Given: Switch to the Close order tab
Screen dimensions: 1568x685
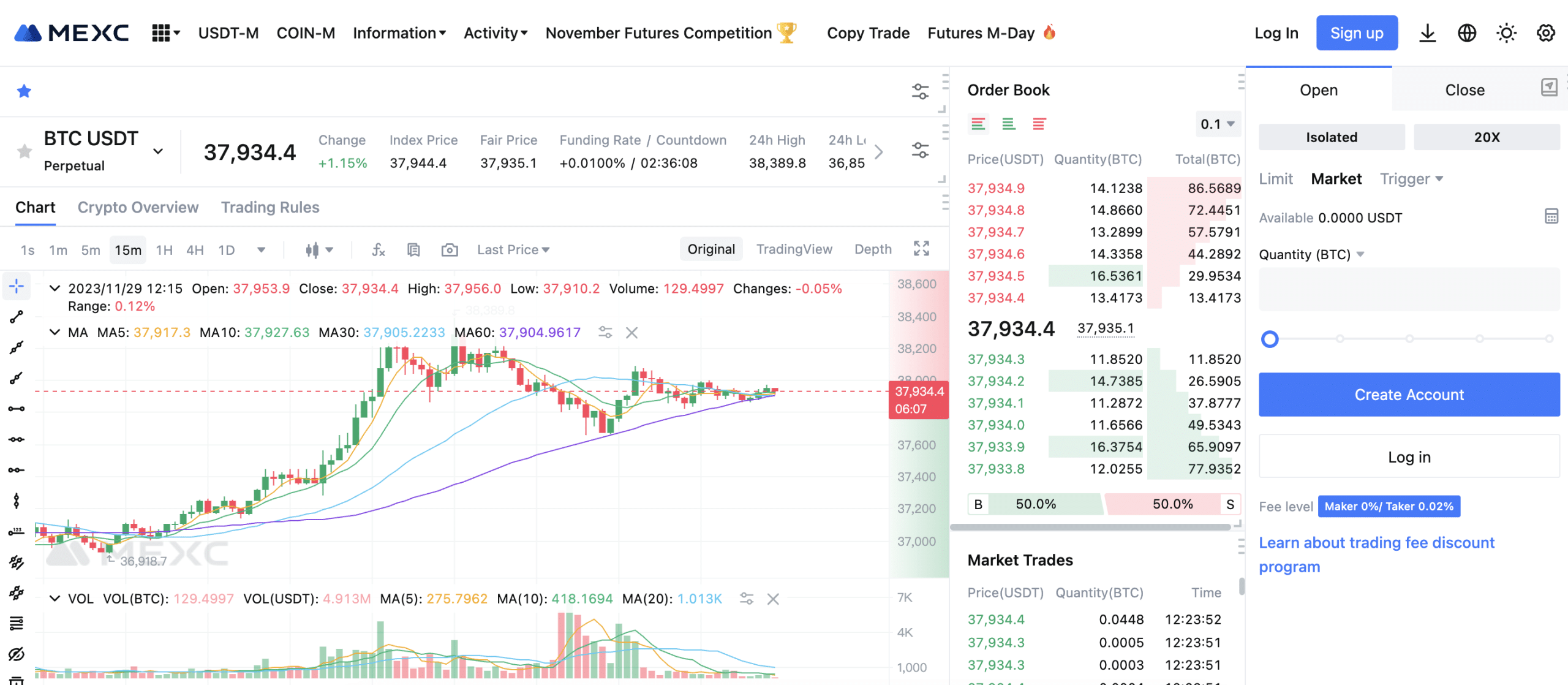Looking at the screenshot, I should (1463, 89).
